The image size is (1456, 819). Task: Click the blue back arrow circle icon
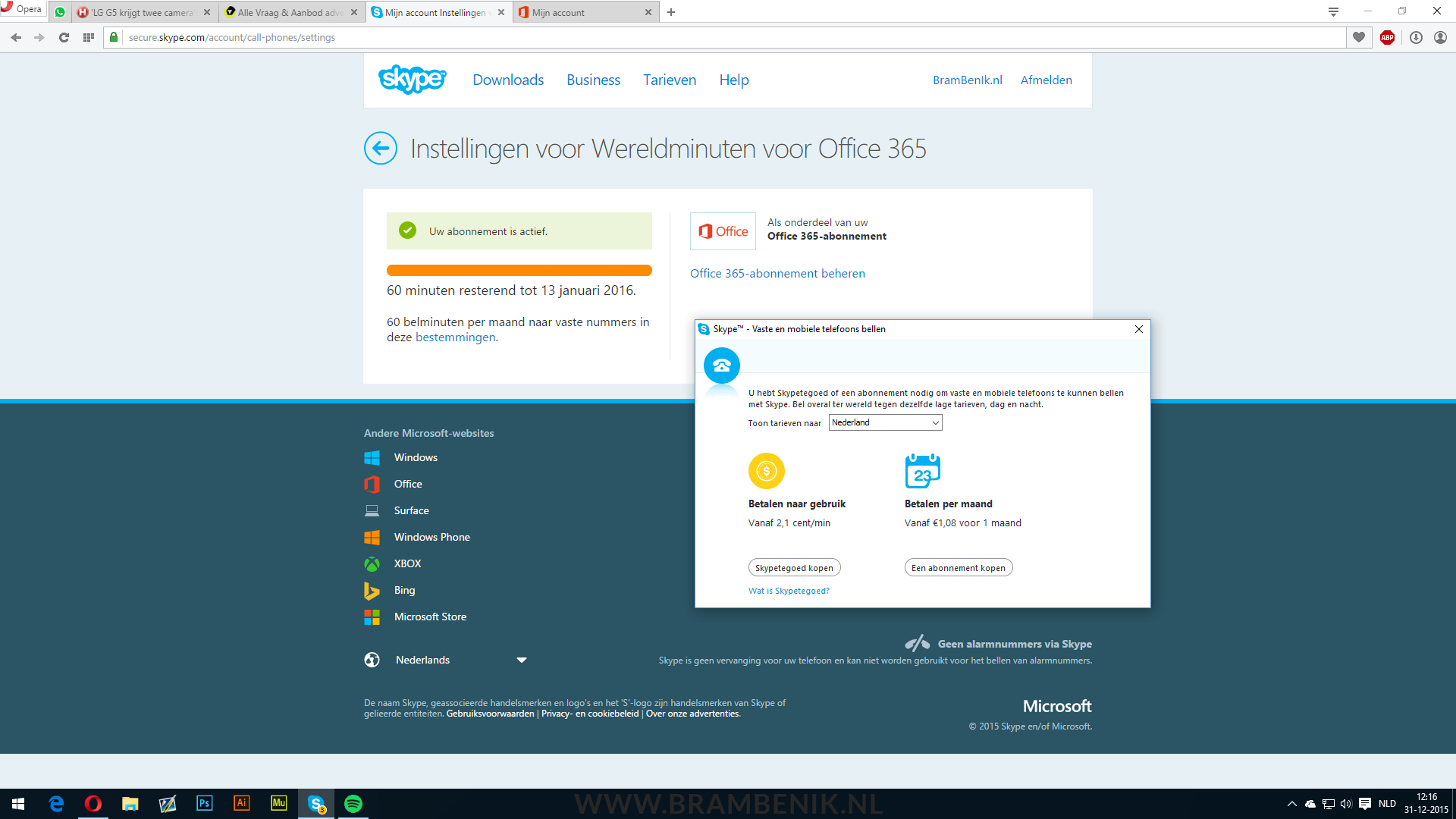click(381, 149)
